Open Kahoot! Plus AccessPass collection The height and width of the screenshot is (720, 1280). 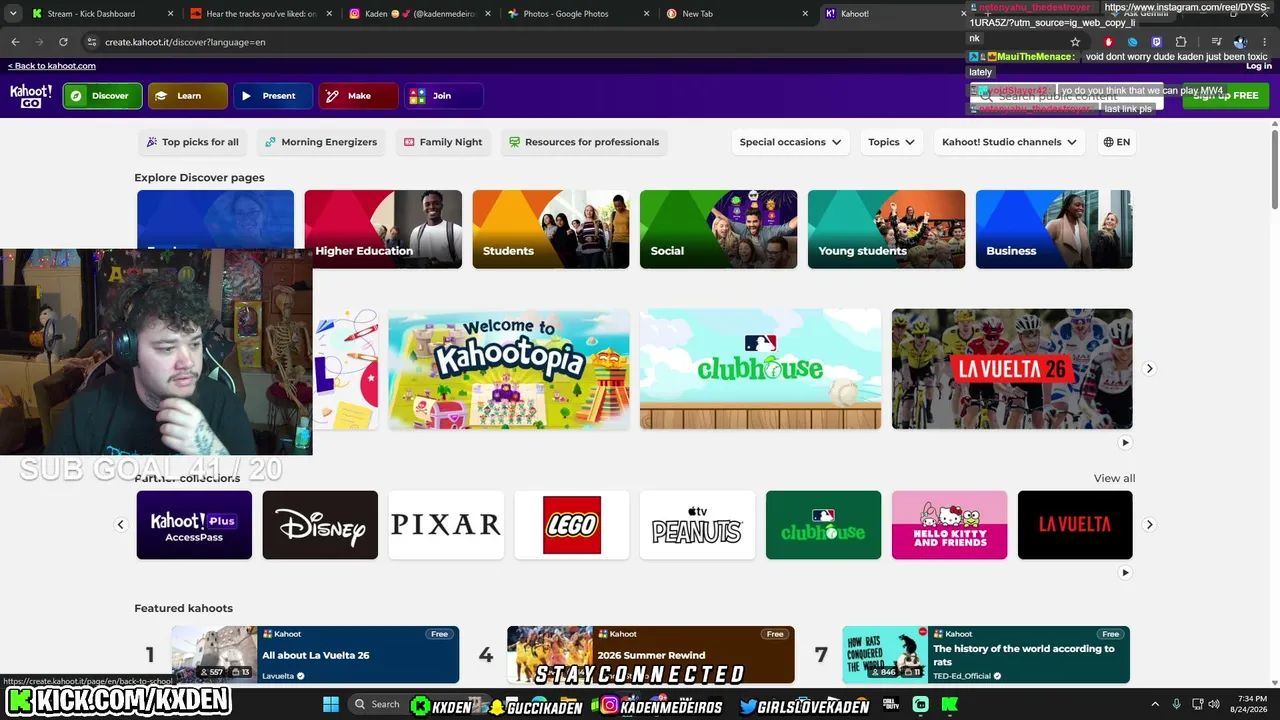coord(194,525)
